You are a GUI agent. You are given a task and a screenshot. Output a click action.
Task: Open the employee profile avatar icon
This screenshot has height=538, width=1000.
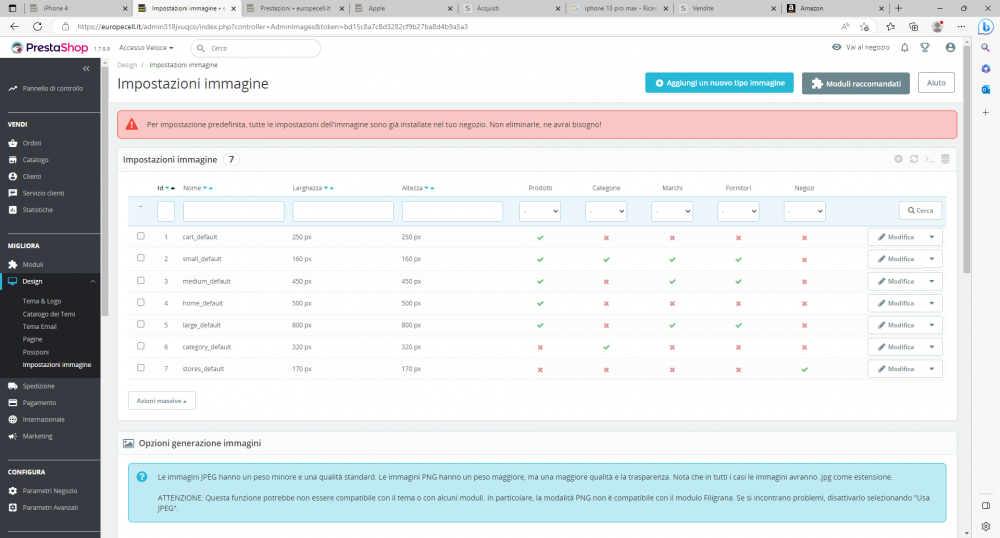950,48
